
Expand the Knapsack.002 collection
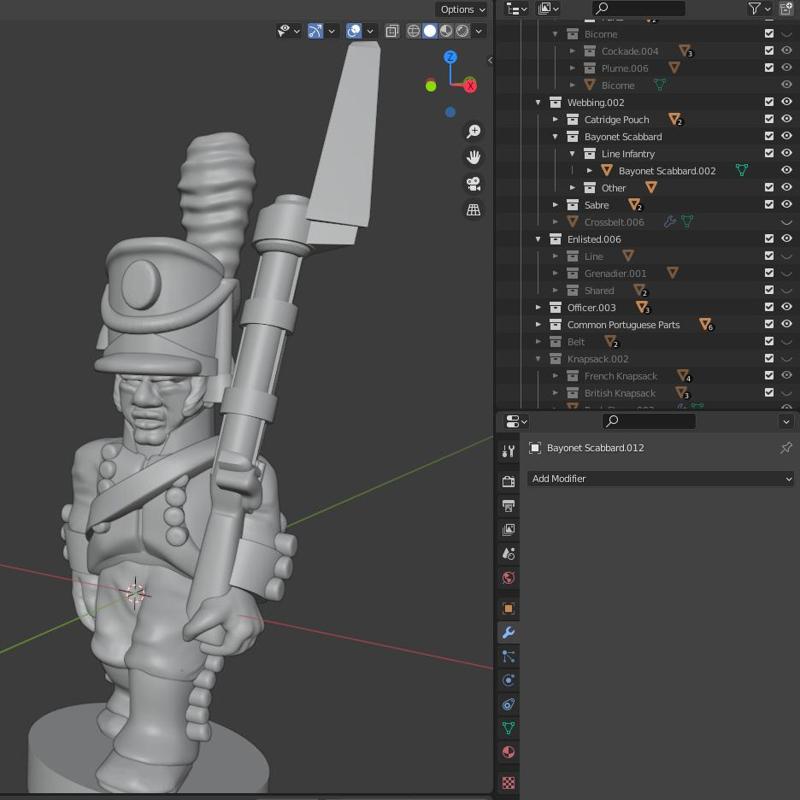point(540,358)
